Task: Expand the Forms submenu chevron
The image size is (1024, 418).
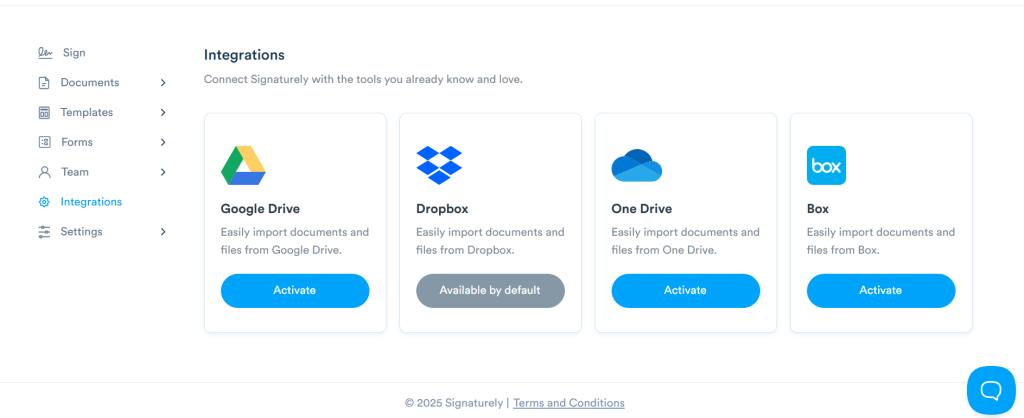Action: [x=163, y=142]
